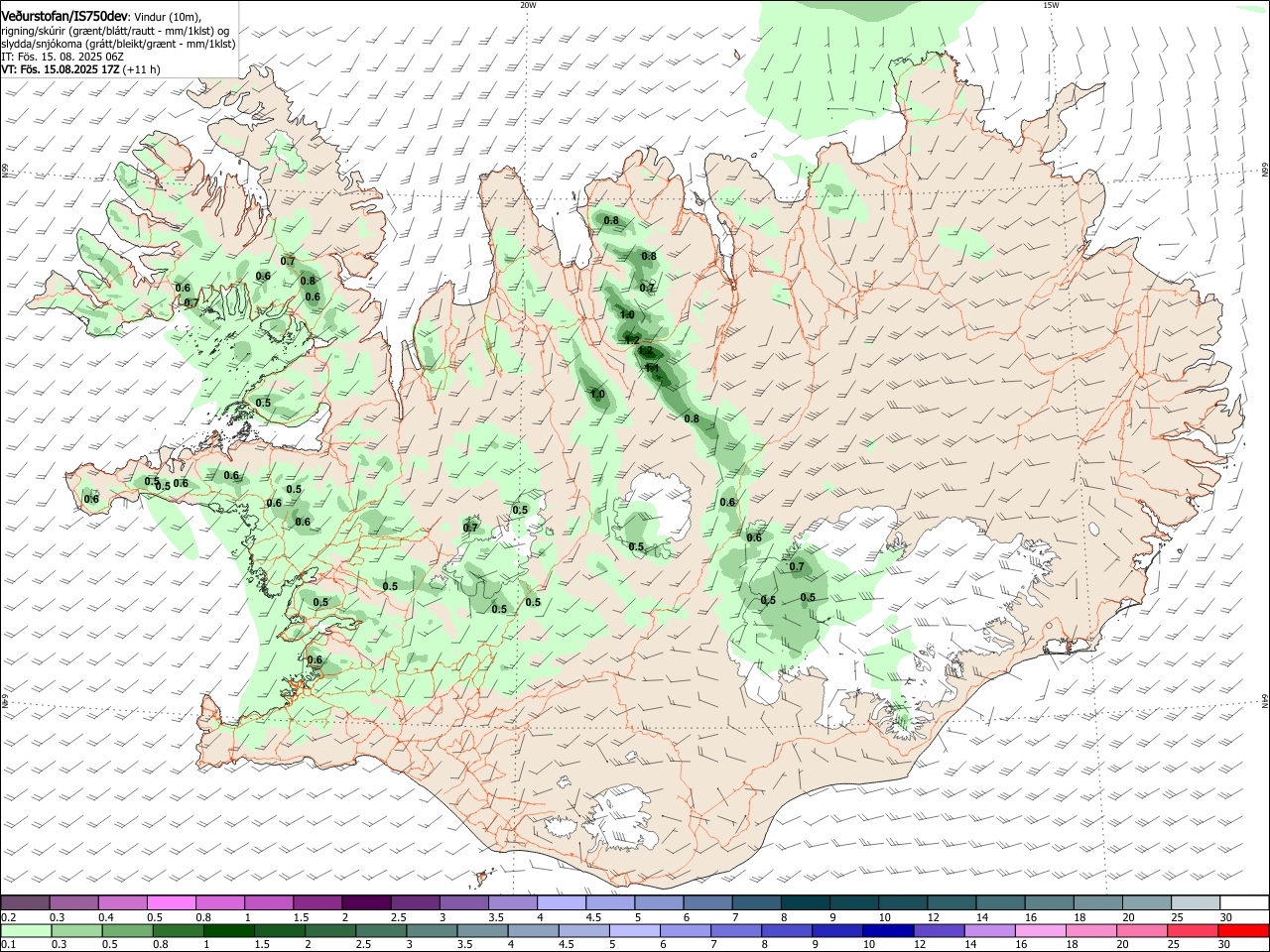
Task: Click the Veðurstofan/IS750dev title text
Action: point(64,16)
